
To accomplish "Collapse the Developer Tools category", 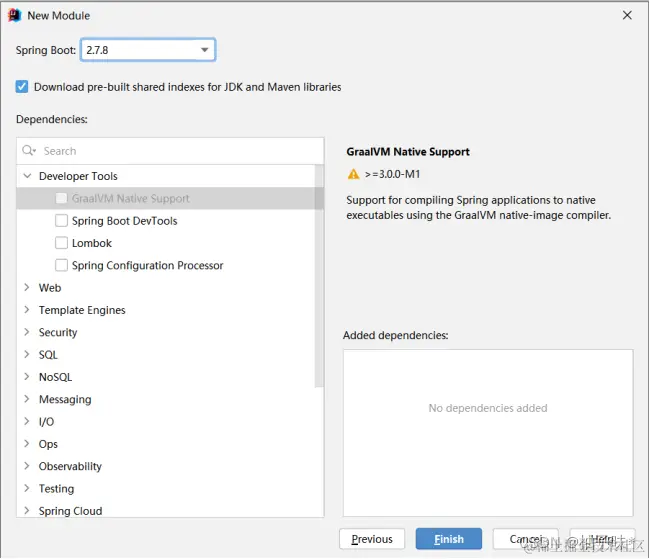I will (x=28, y=176).
